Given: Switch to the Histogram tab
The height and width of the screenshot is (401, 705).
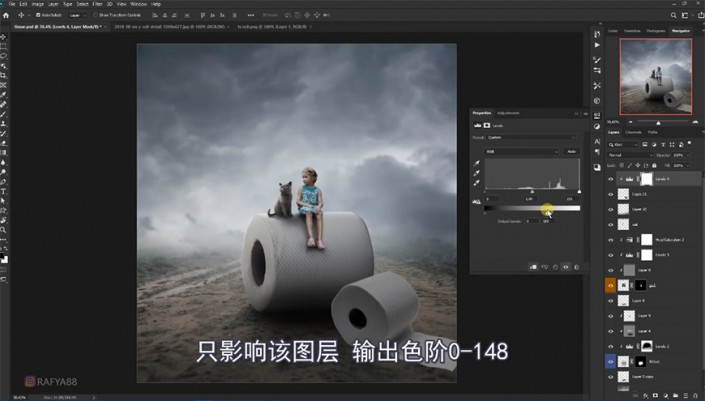Looking at the screenshot, I should (x=656, y=31).
